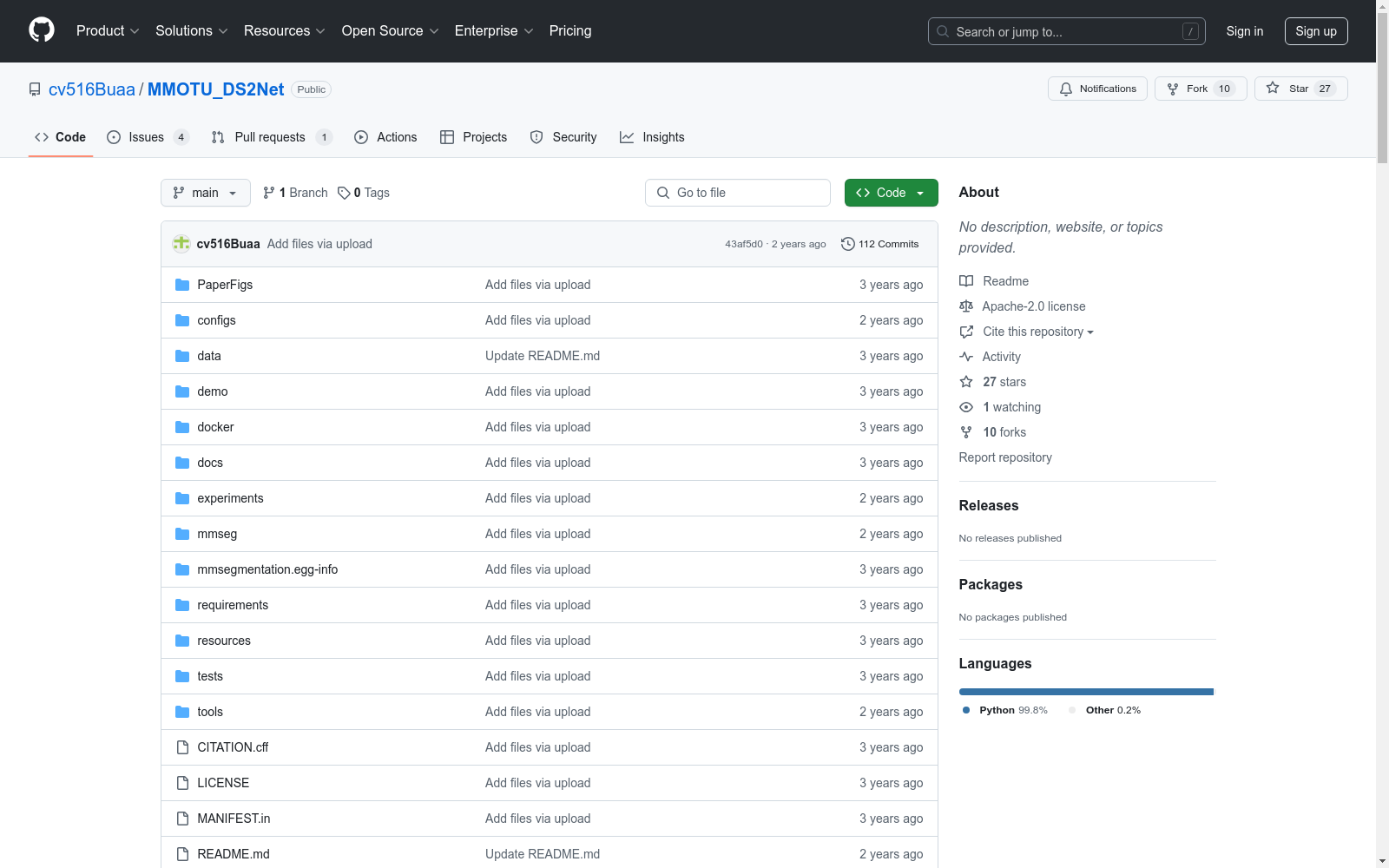
Task: Click the docker folder icon
Action: (x=182, y=427)
